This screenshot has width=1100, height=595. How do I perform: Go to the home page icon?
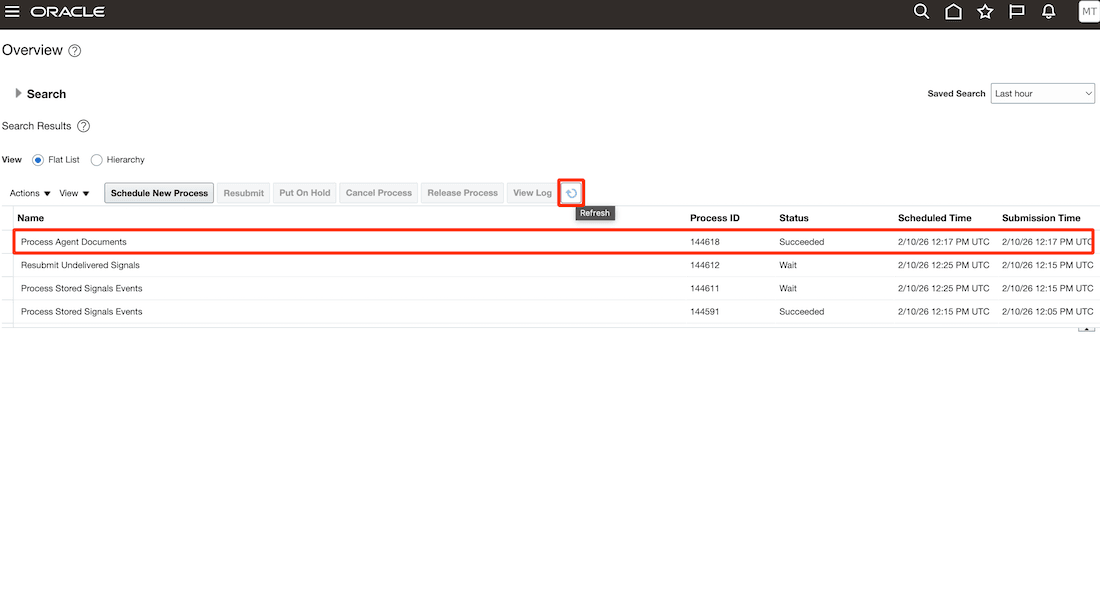coord(953,11)
